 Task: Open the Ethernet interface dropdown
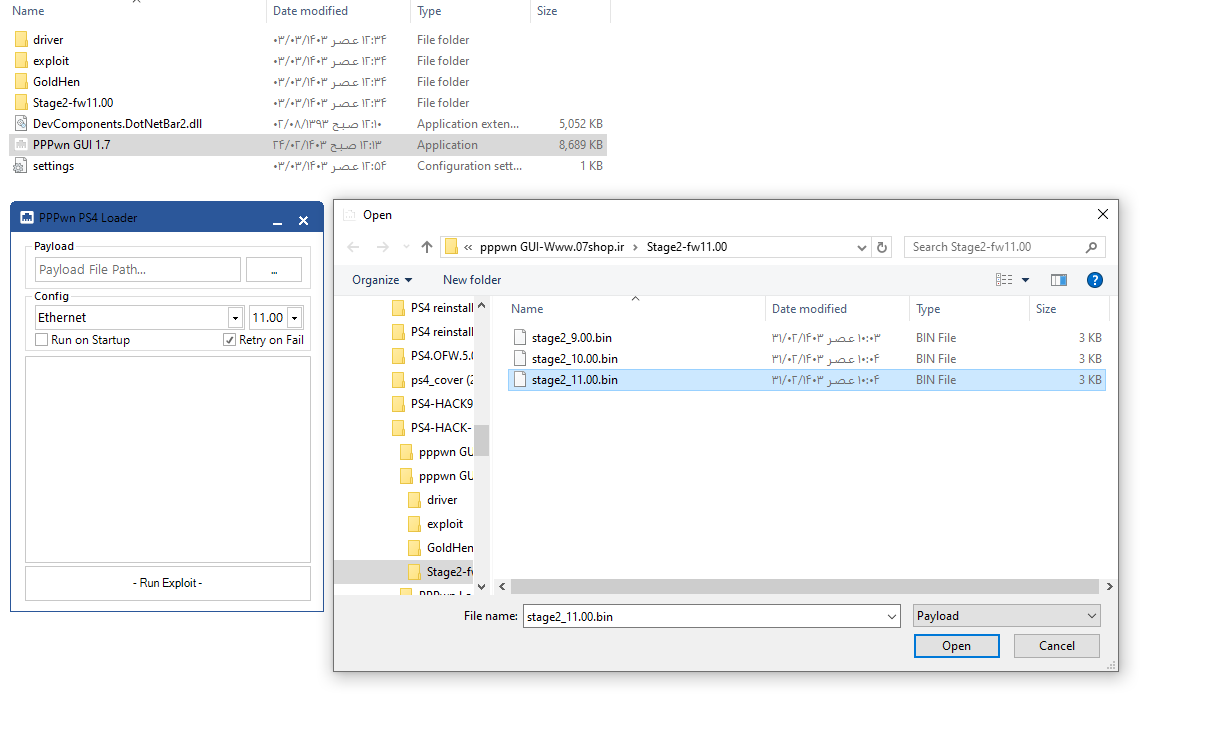click(x=236, y=318)
